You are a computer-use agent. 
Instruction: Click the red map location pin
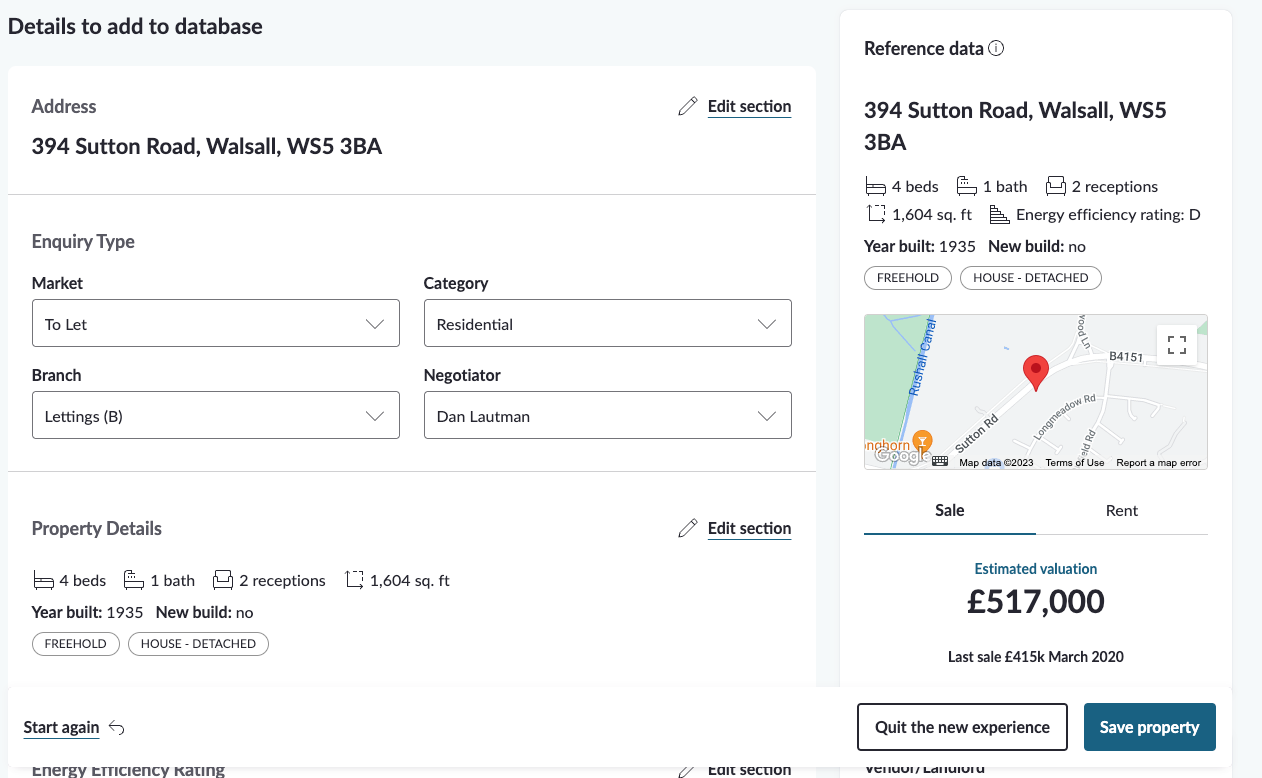coord(1036,371)
